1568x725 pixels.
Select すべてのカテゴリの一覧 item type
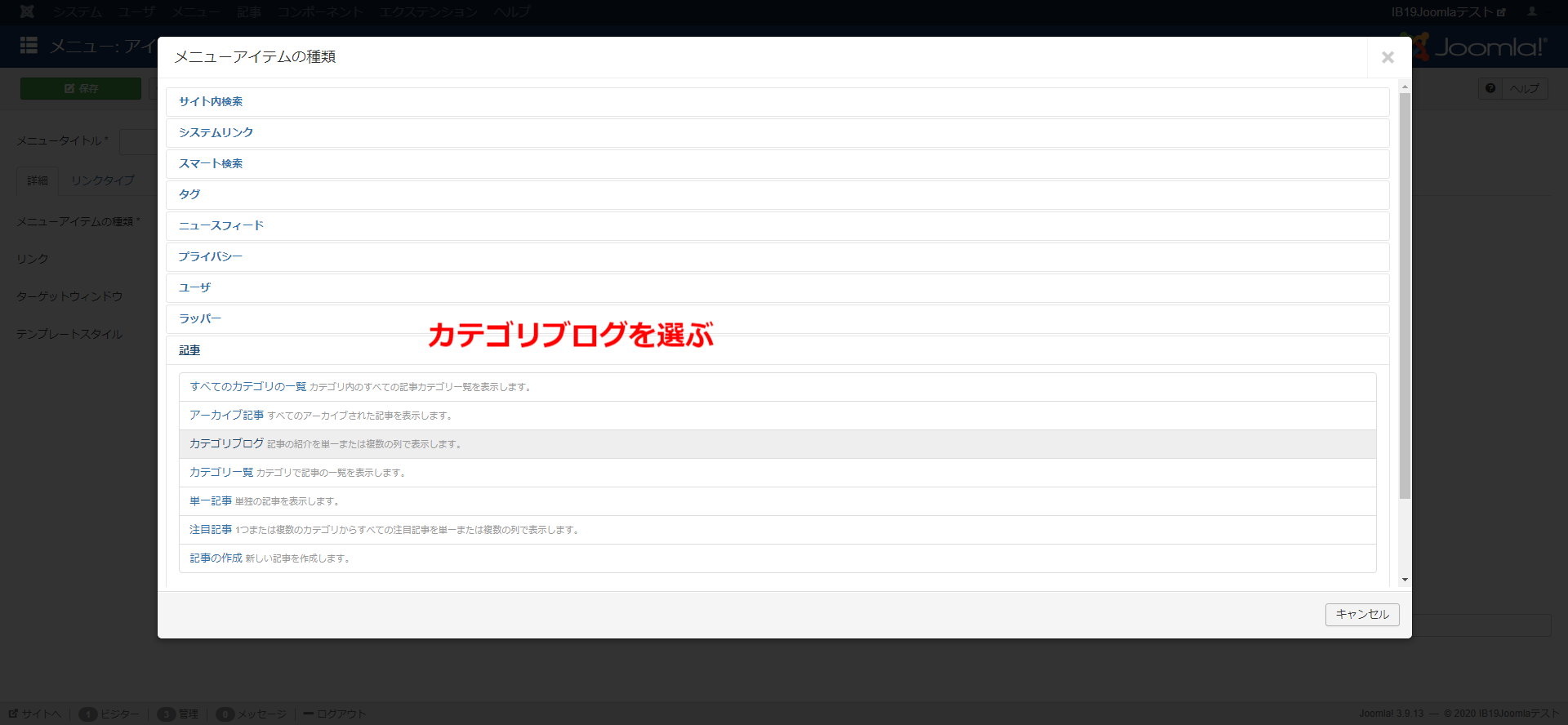point(248,386)
